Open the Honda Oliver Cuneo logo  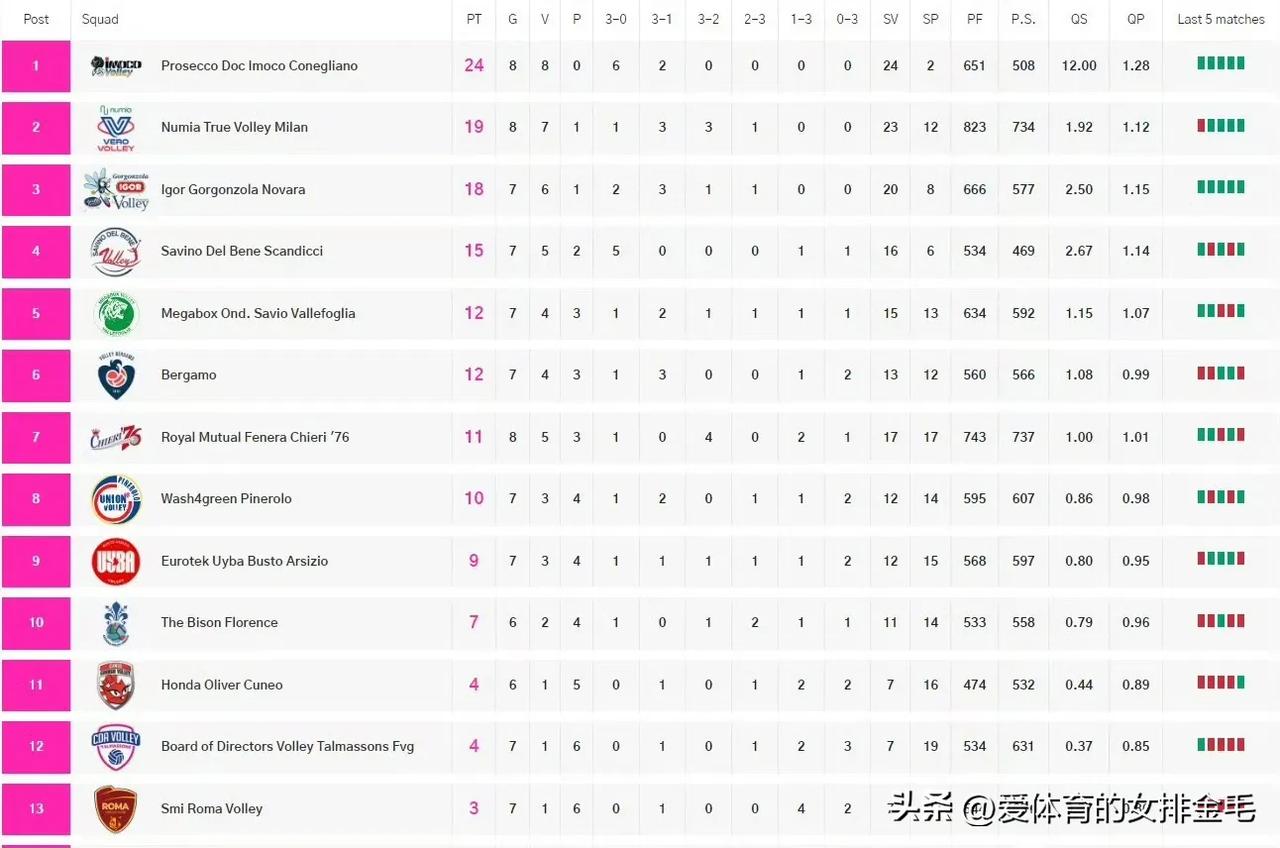pyautogui.click(x=116, y=685)
